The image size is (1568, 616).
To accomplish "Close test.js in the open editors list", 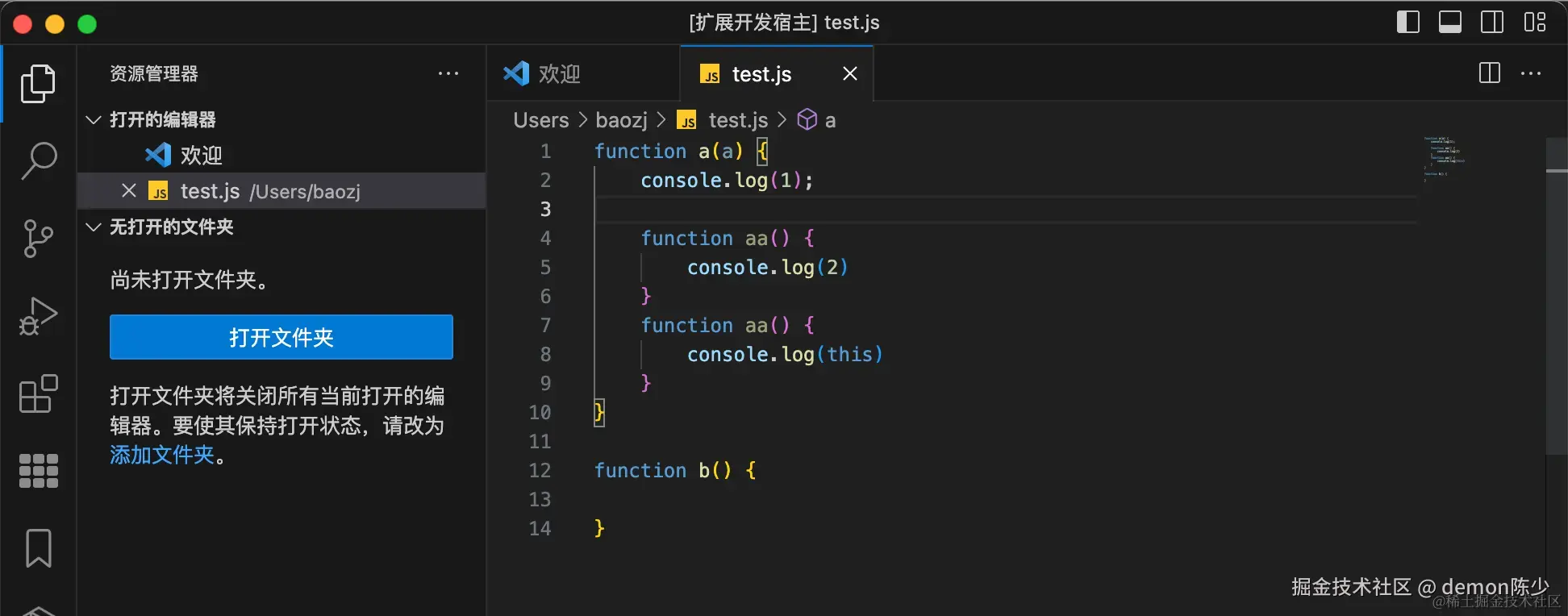I will point(128,191).
